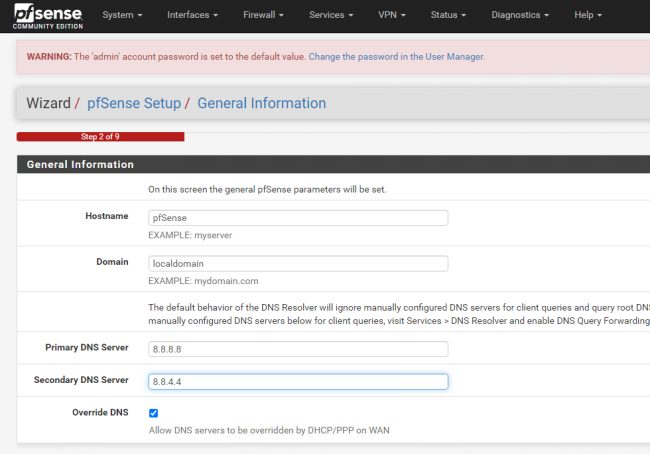650x454 pixels.
Task: Open the Interfaces menu
Action: point(192,15)
